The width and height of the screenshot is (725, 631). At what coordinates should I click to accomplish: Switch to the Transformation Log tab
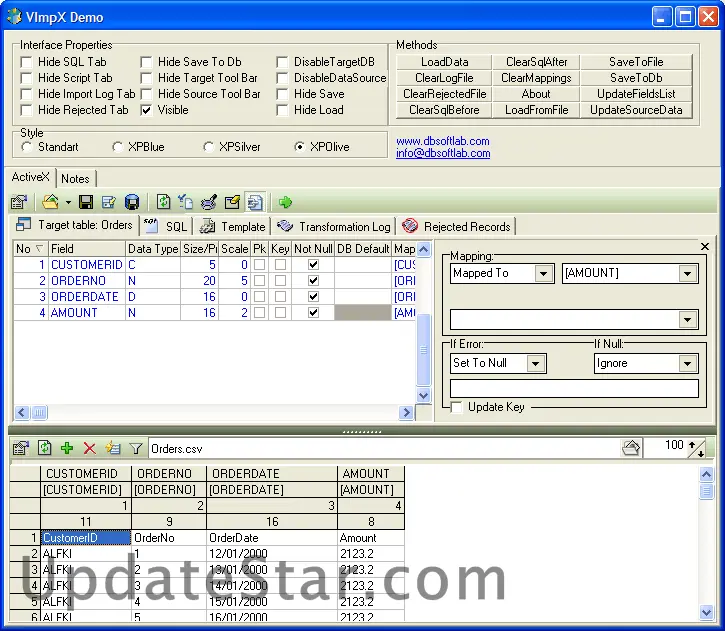coord(334,226)
